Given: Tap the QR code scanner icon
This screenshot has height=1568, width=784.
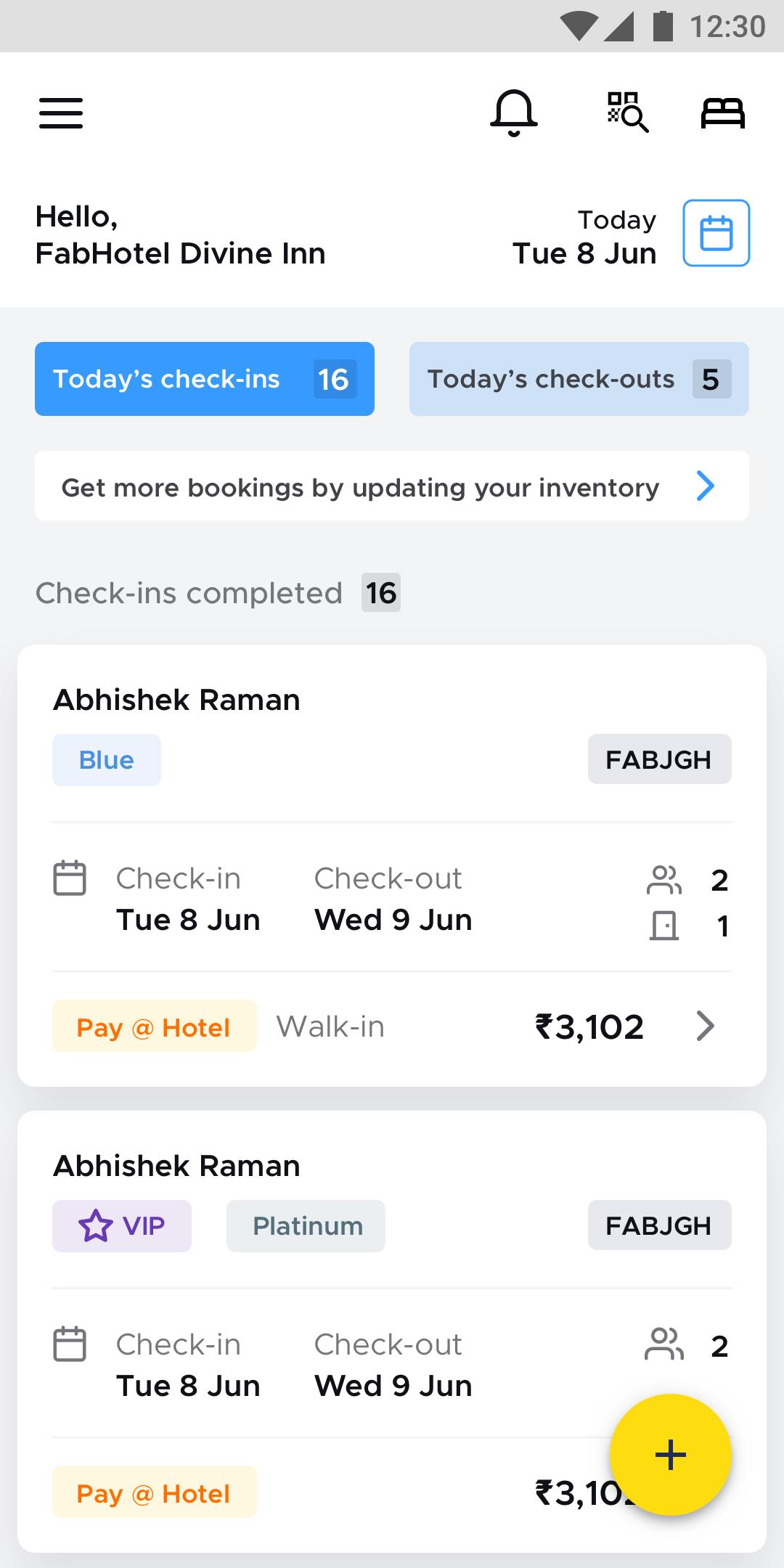Looking at the screenshot, I should pyautogui.click(x=628, y=113).
